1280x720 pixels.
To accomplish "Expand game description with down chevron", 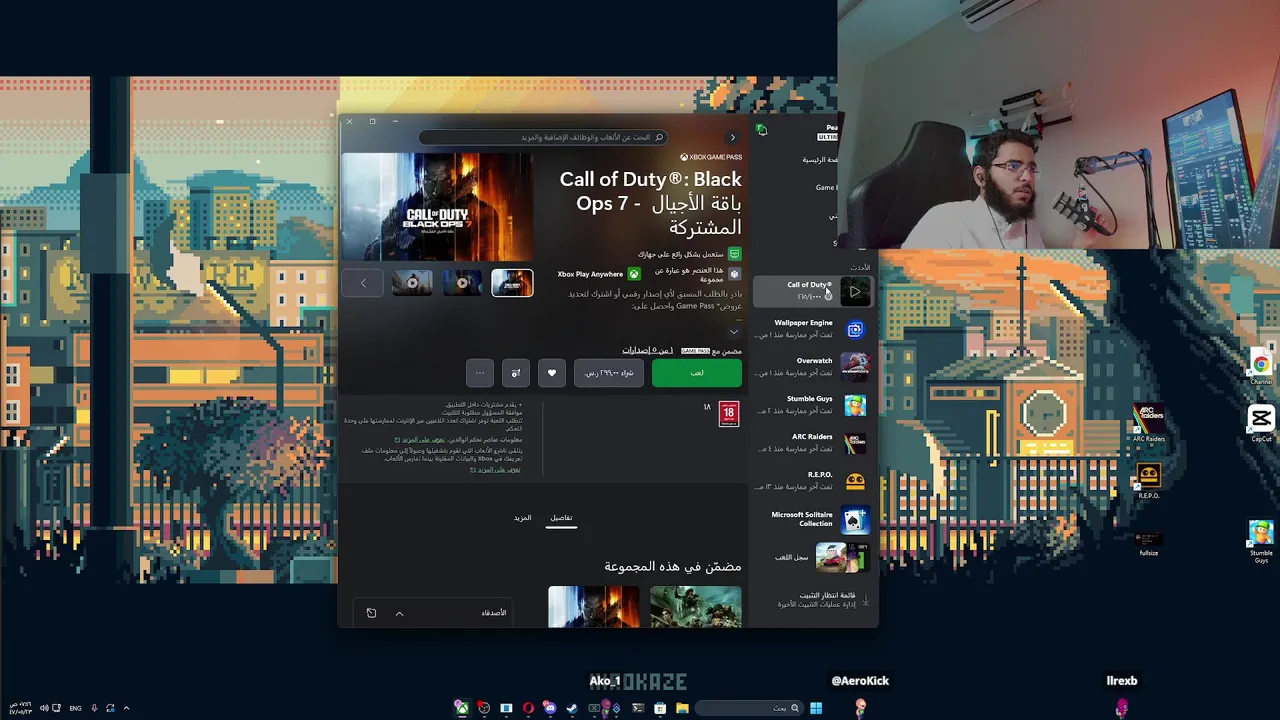I will pos(733,332).
